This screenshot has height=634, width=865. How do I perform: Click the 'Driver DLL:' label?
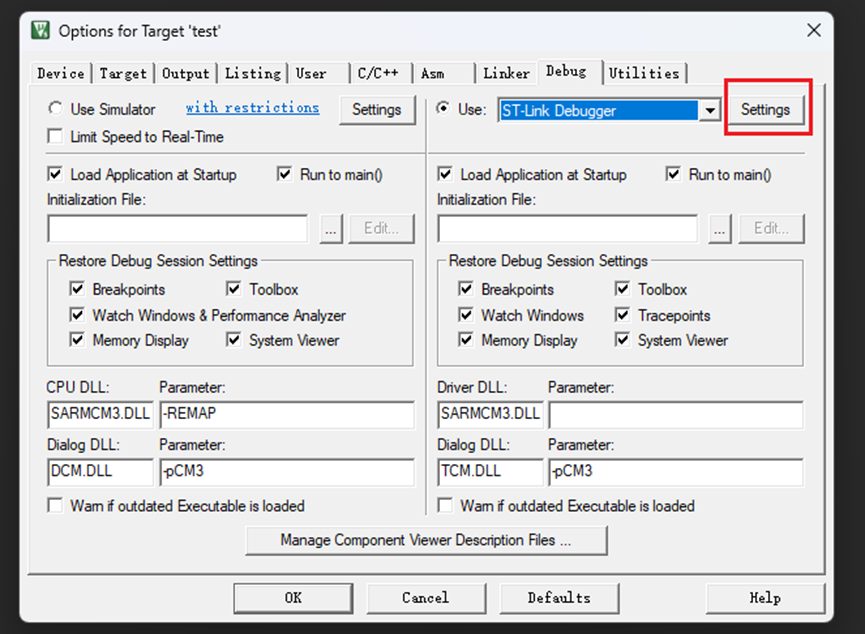pos(472,387)
